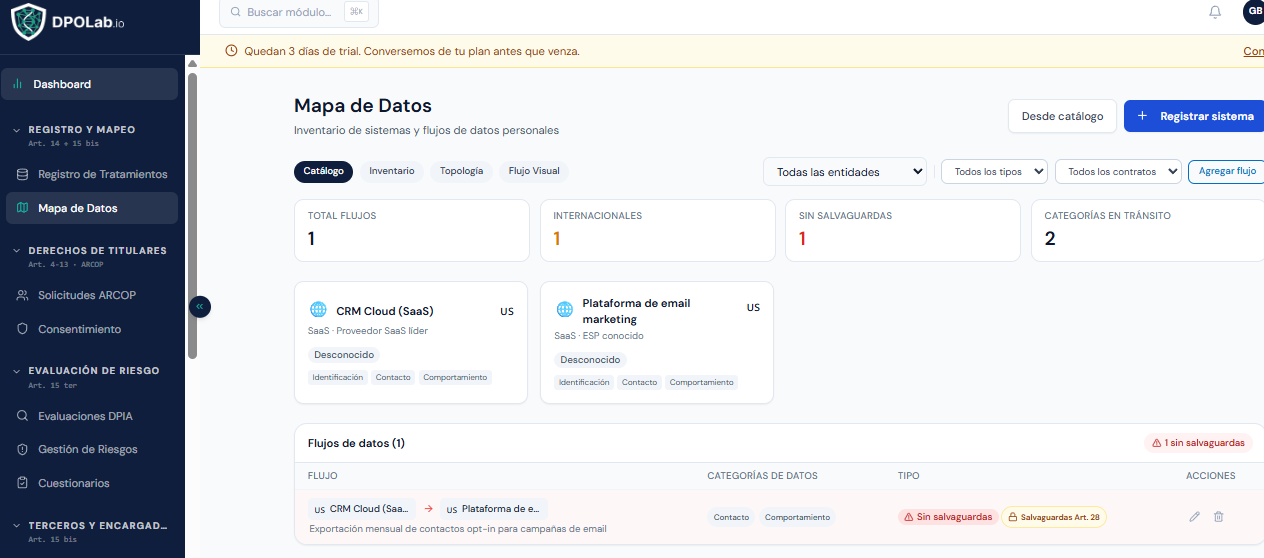The height and width of the screenshot is (558, 1264).
Task: Click the red flow arrow between systems
Action: 428,509
